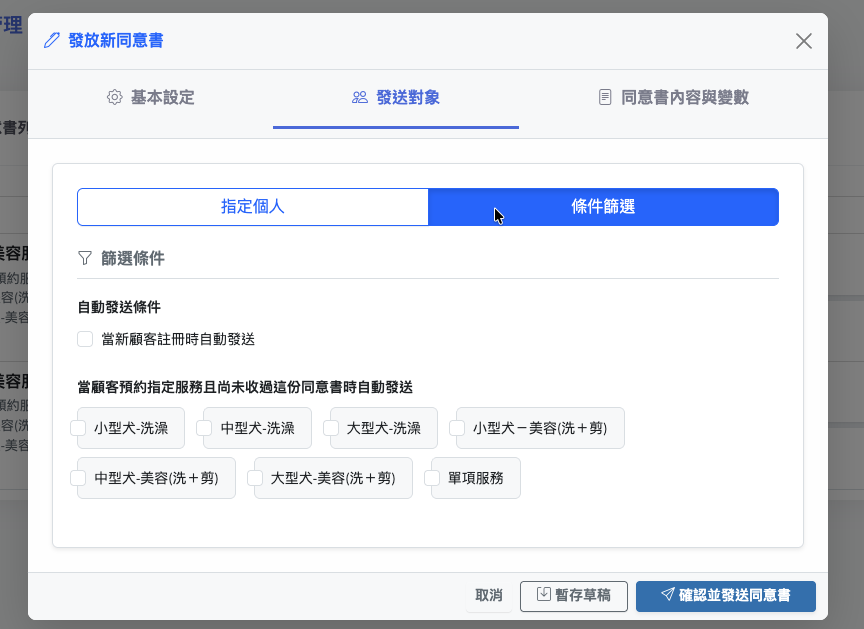The height and width of the screenshot is (629, 864).
Task: Check the 小型犬-洗澡 service
Action: 78,428
